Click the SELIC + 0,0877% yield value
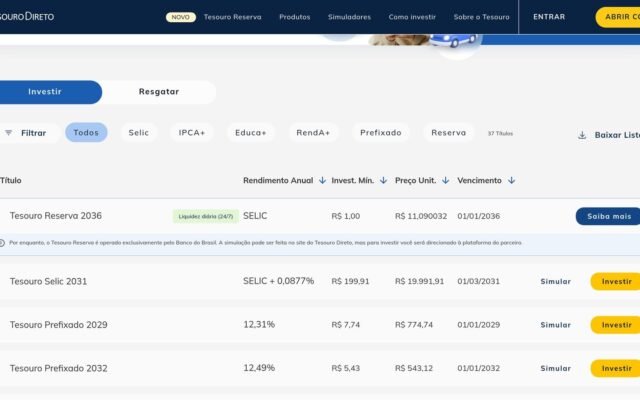The image size is (640, 400). [x=278, y=281]
